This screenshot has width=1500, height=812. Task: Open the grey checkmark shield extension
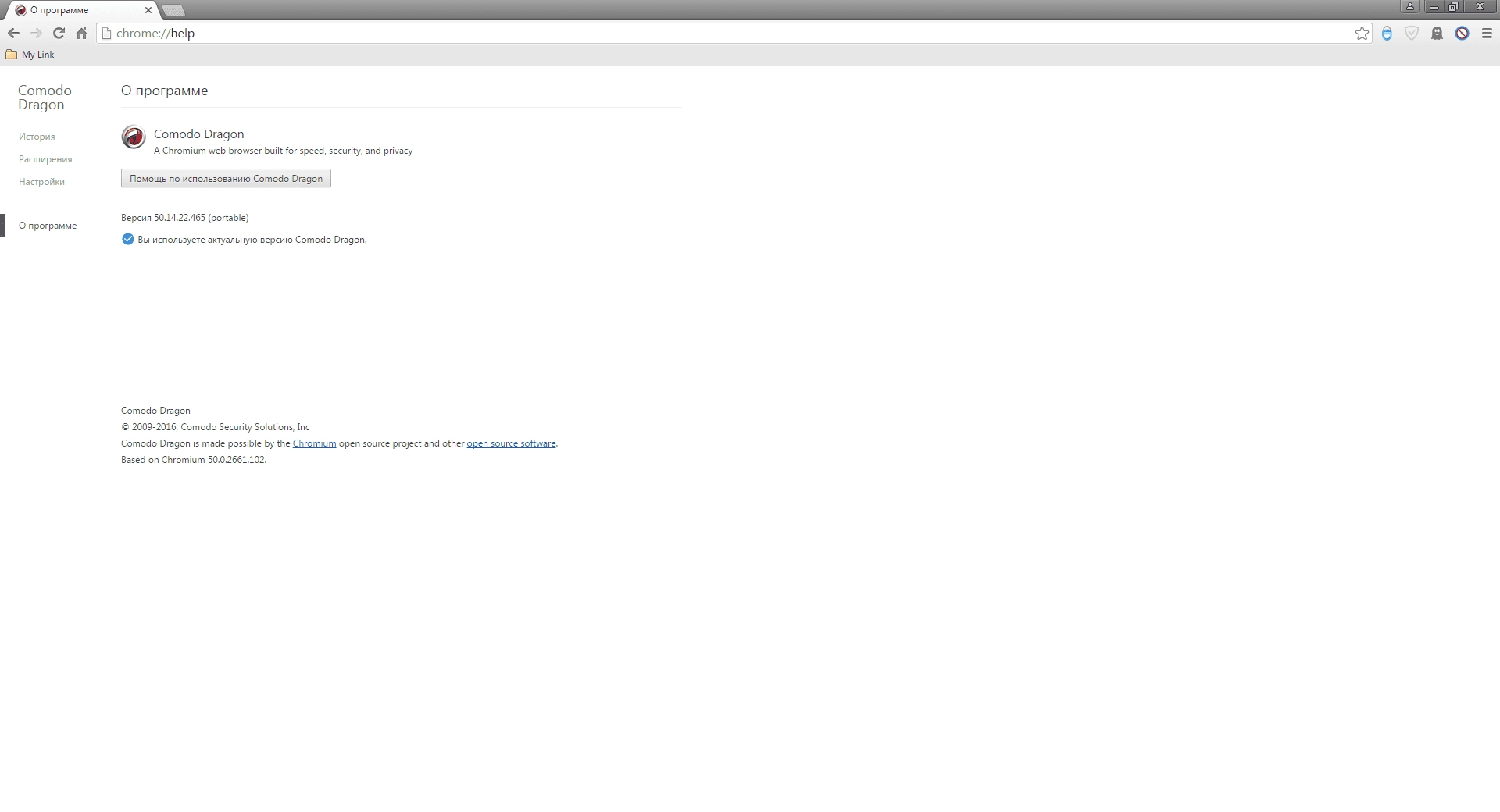(x=1412, y=33)
